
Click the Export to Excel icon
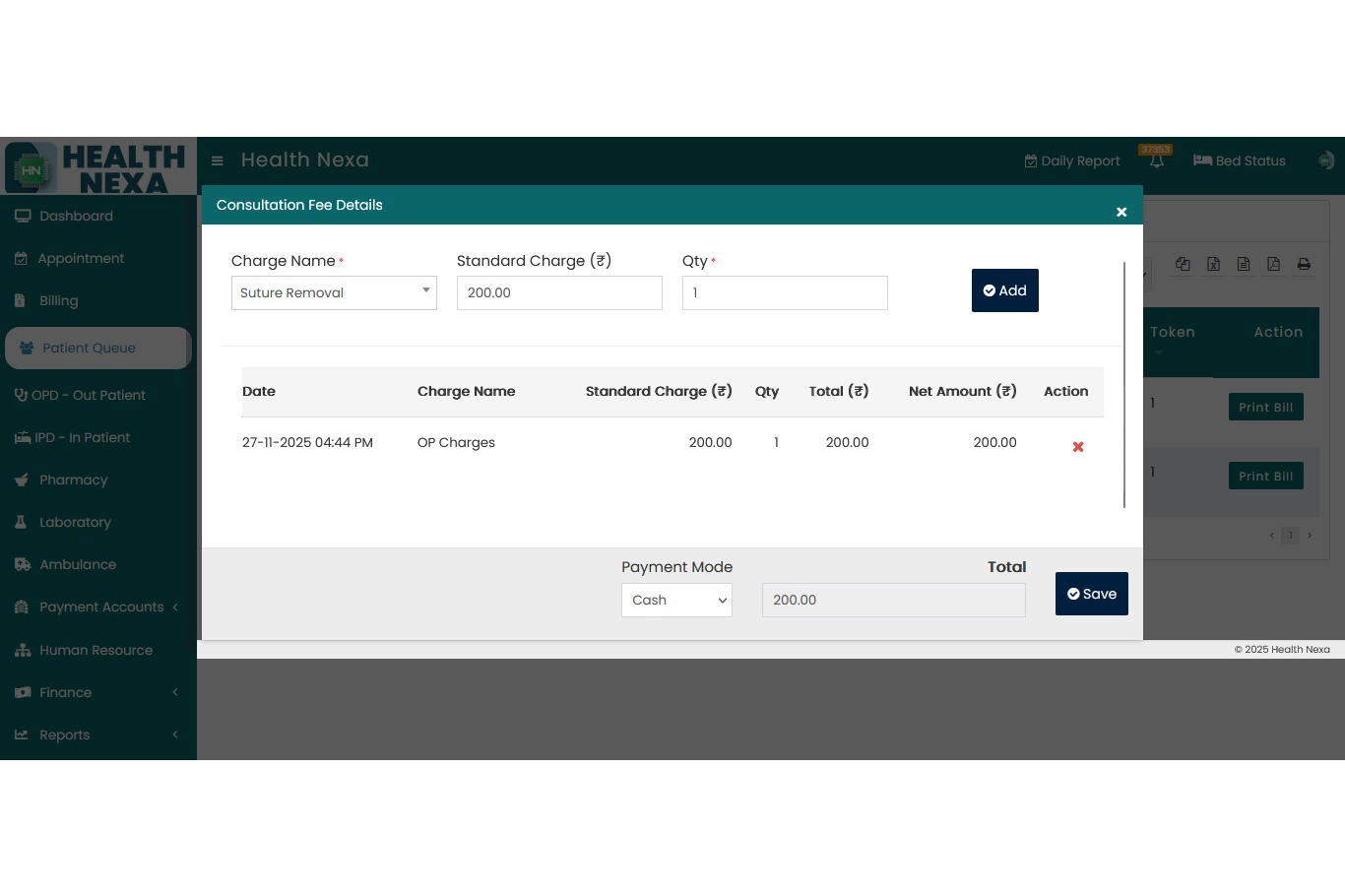(1213, 264)
